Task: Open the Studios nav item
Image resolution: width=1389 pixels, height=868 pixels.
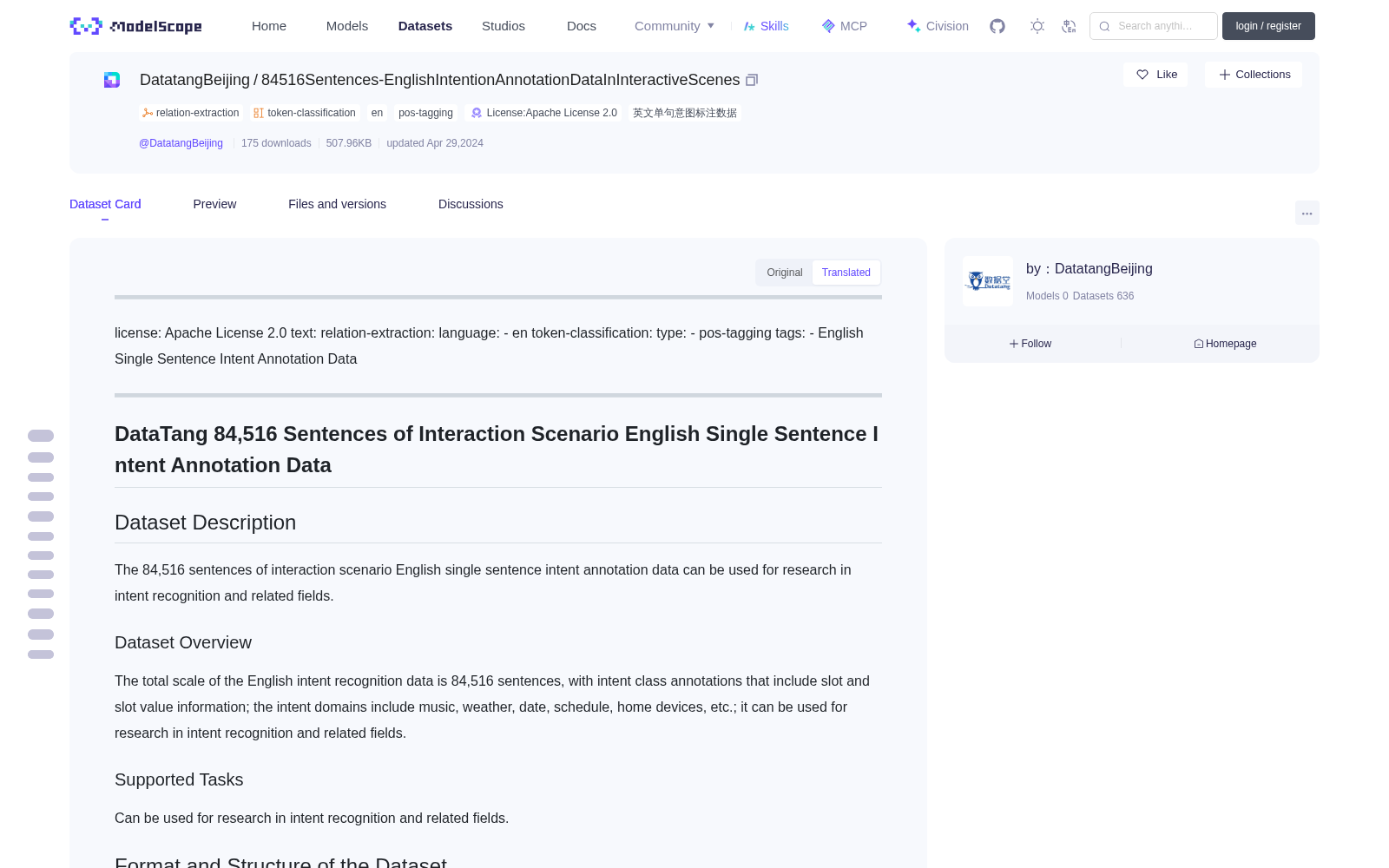Action: tap(504, 26)
